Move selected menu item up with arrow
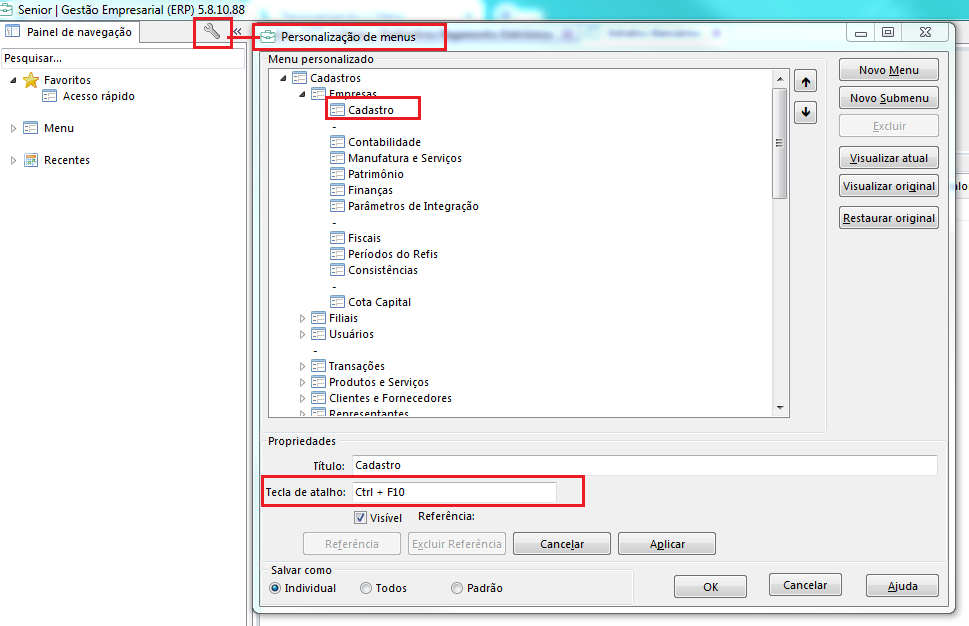The width and height of the screenshot is (969, 626). pos(805,81)
